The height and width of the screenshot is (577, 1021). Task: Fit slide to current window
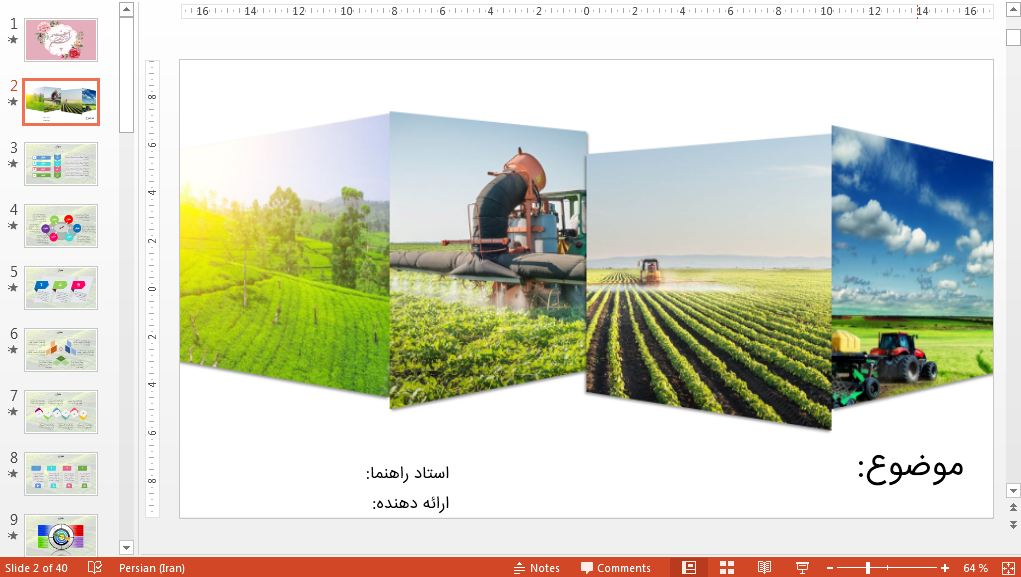tap(1008, 567)
